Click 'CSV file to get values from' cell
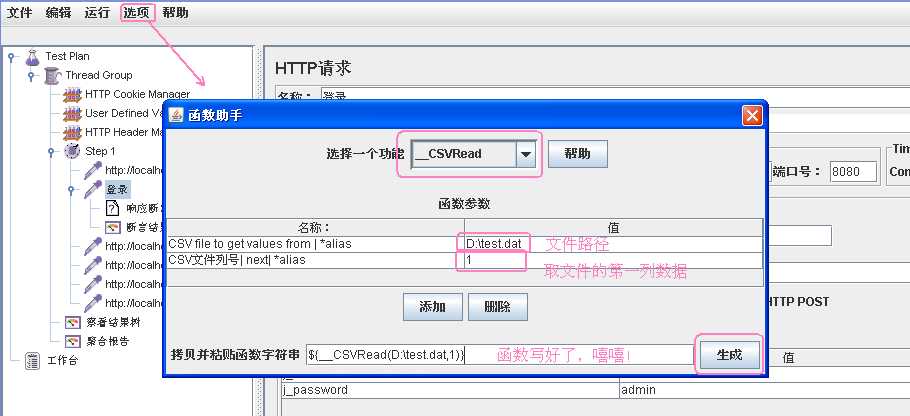The width and height of the screenshot is (910, 416). coord(316,244)
